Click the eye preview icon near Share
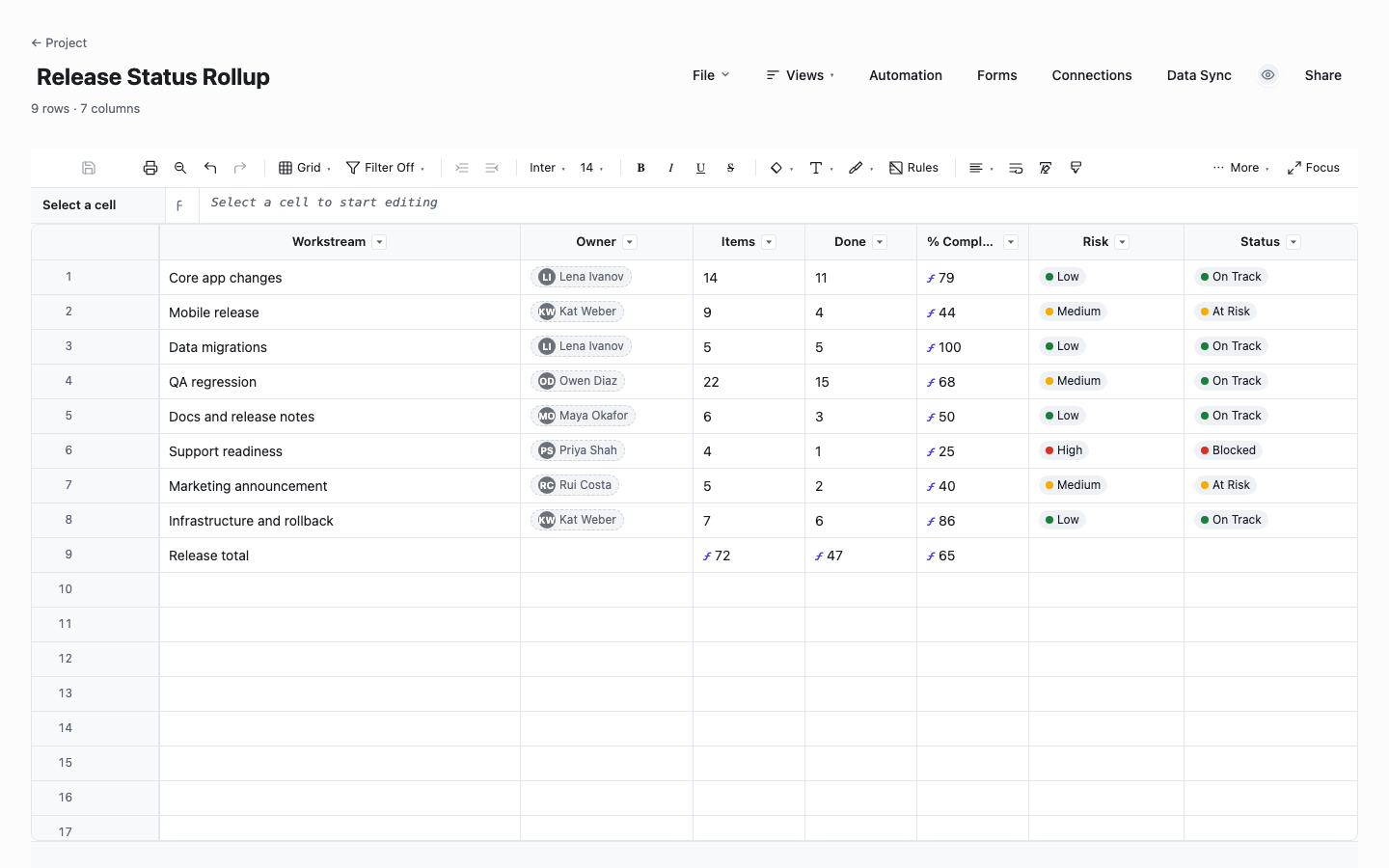The width and height of the screenshot is (1389, 868). point(1268,75)
